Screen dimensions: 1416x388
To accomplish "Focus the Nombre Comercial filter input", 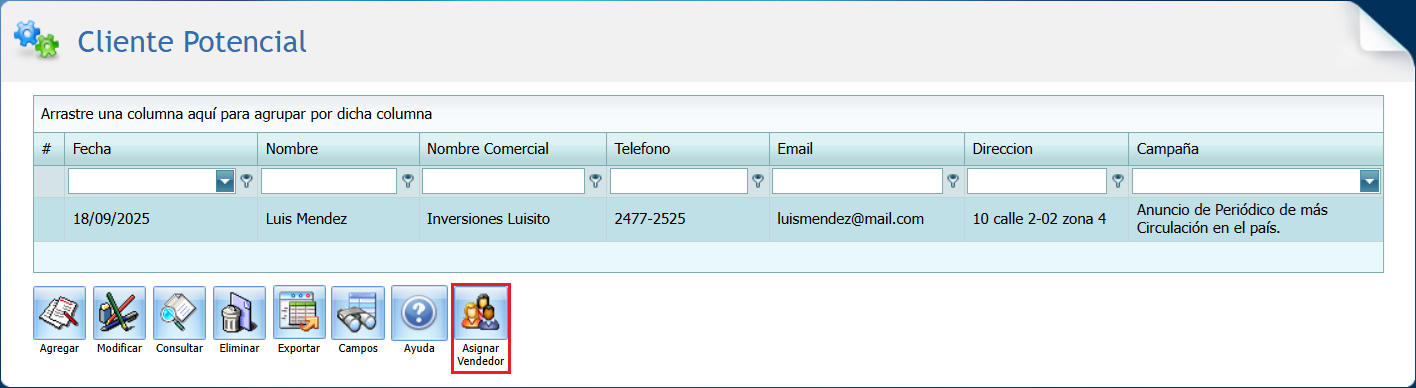I will (503, 181).
